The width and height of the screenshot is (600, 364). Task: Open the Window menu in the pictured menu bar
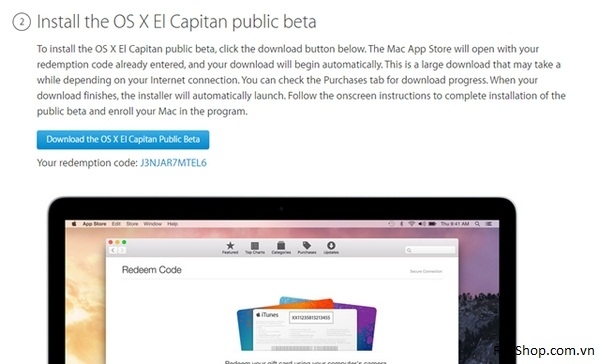click(152, 224)
